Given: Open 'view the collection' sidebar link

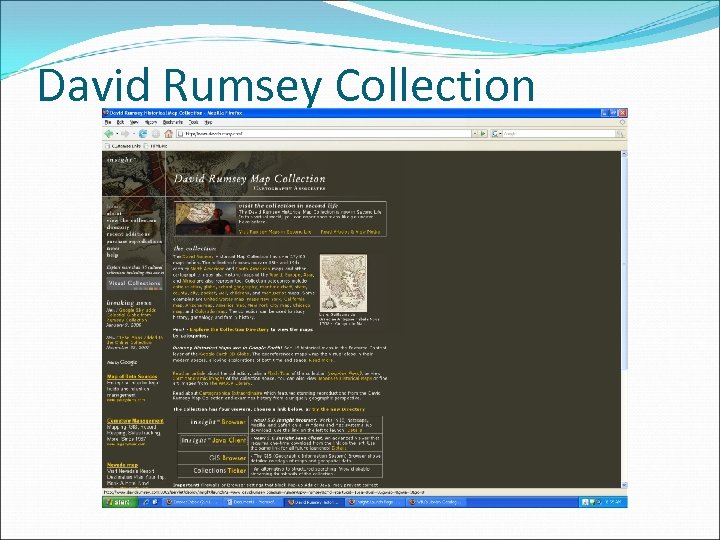Looking at the screenshot, I should 131,220.
